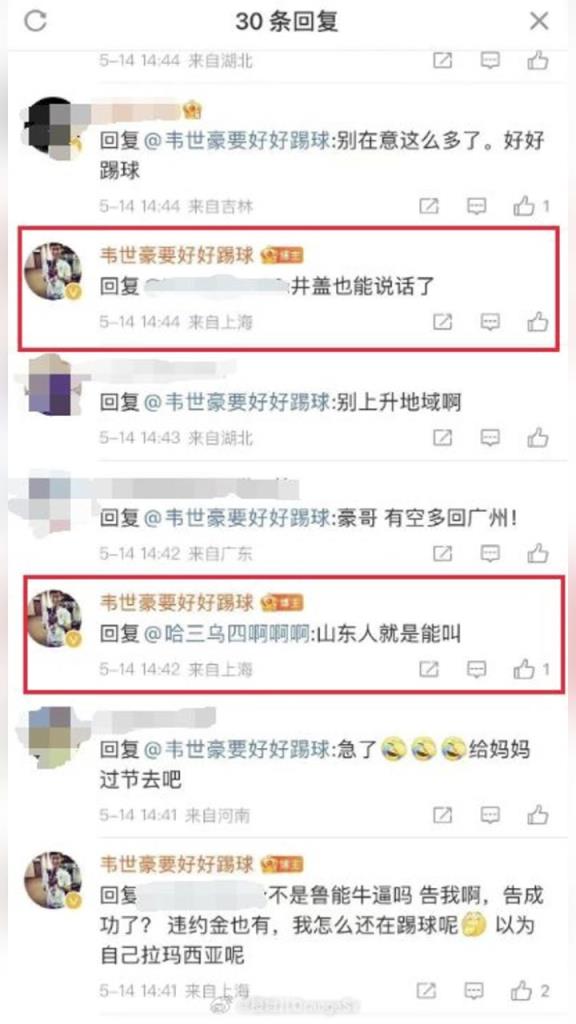View avatar of 井盖也能说话了 reply author

pos(53,271)
